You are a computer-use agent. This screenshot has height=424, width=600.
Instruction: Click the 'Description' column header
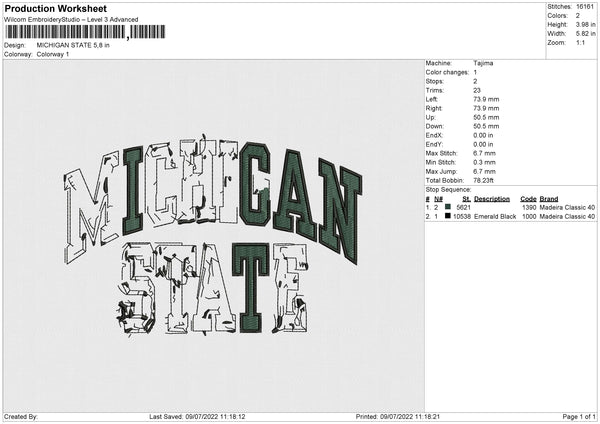click(x=492, y=199)
